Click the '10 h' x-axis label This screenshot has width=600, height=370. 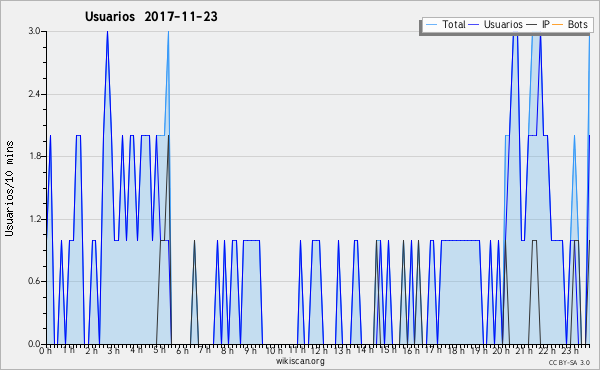pyautogui.click(x=274, y=350)
